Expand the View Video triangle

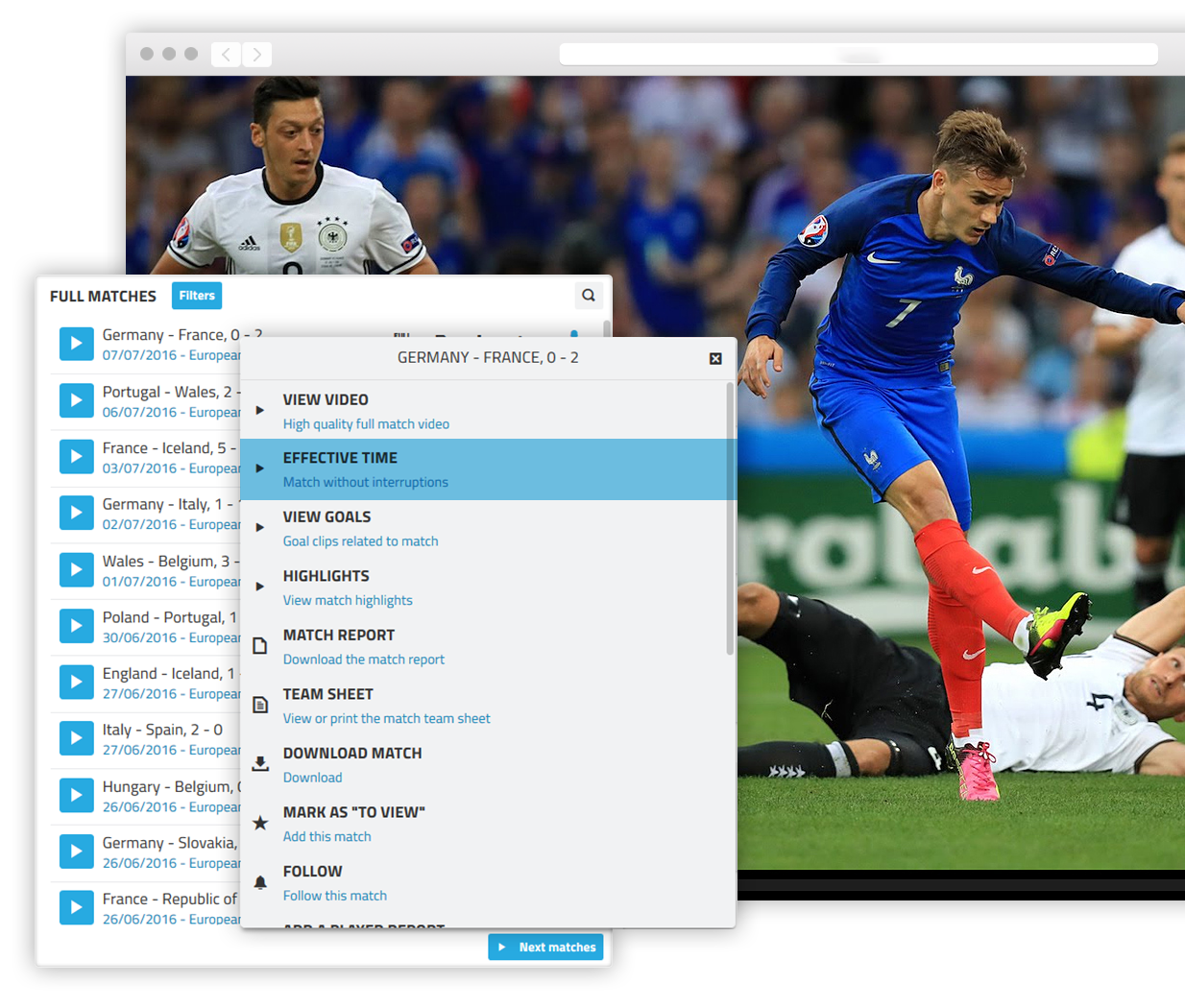click(x=259, y=407)
